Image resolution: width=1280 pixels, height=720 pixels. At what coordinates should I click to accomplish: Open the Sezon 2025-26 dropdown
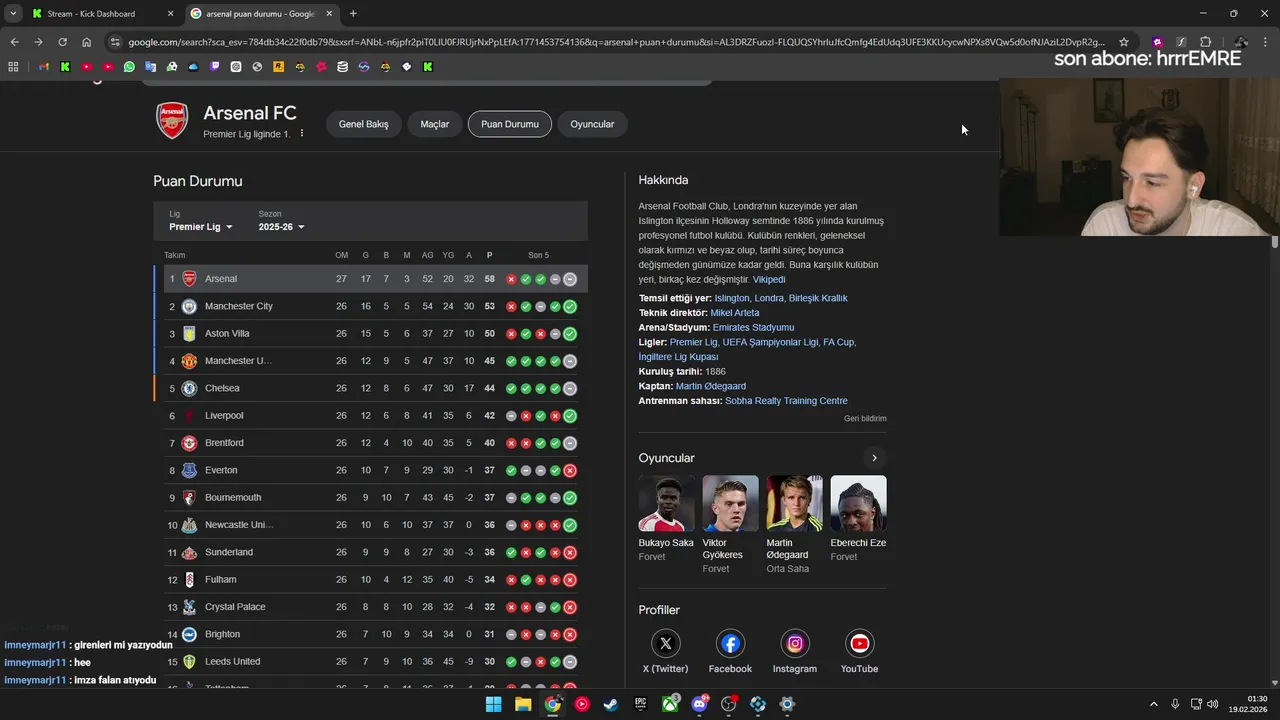(x=281, y=227)
